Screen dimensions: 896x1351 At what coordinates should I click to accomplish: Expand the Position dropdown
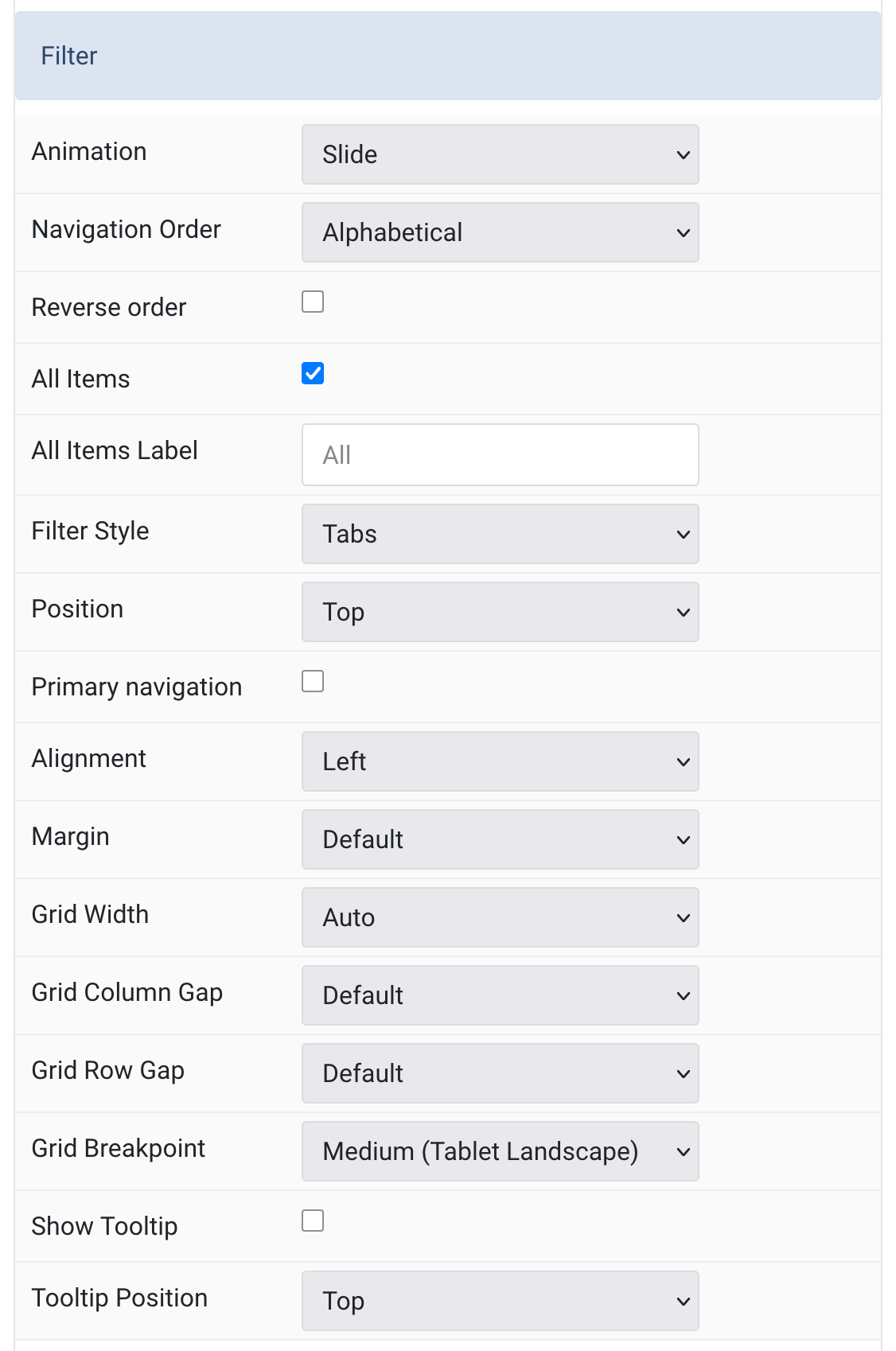[500, 612]
